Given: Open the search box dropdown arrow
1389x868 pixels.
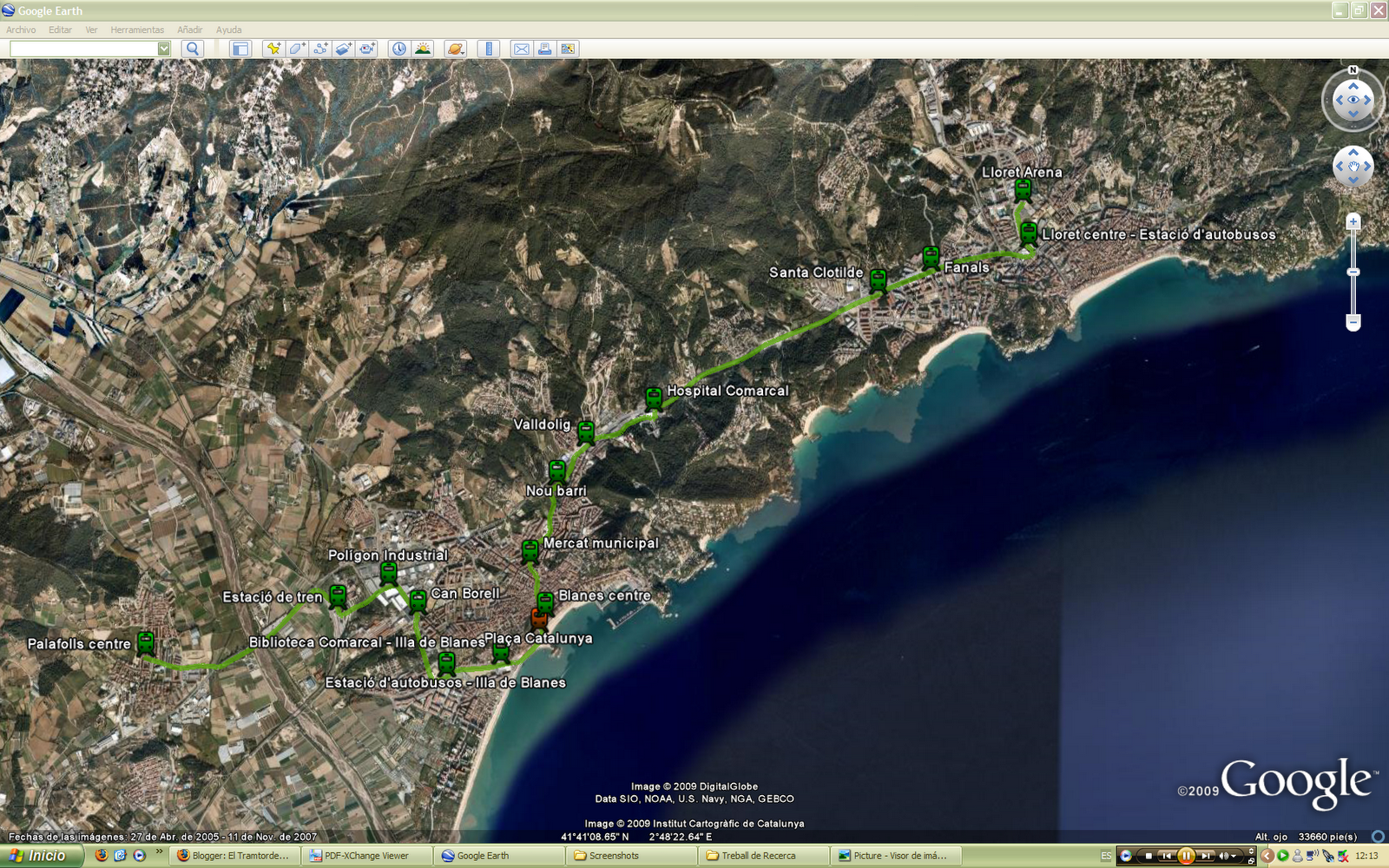Looking at the screenshot, I should (163, 49).
